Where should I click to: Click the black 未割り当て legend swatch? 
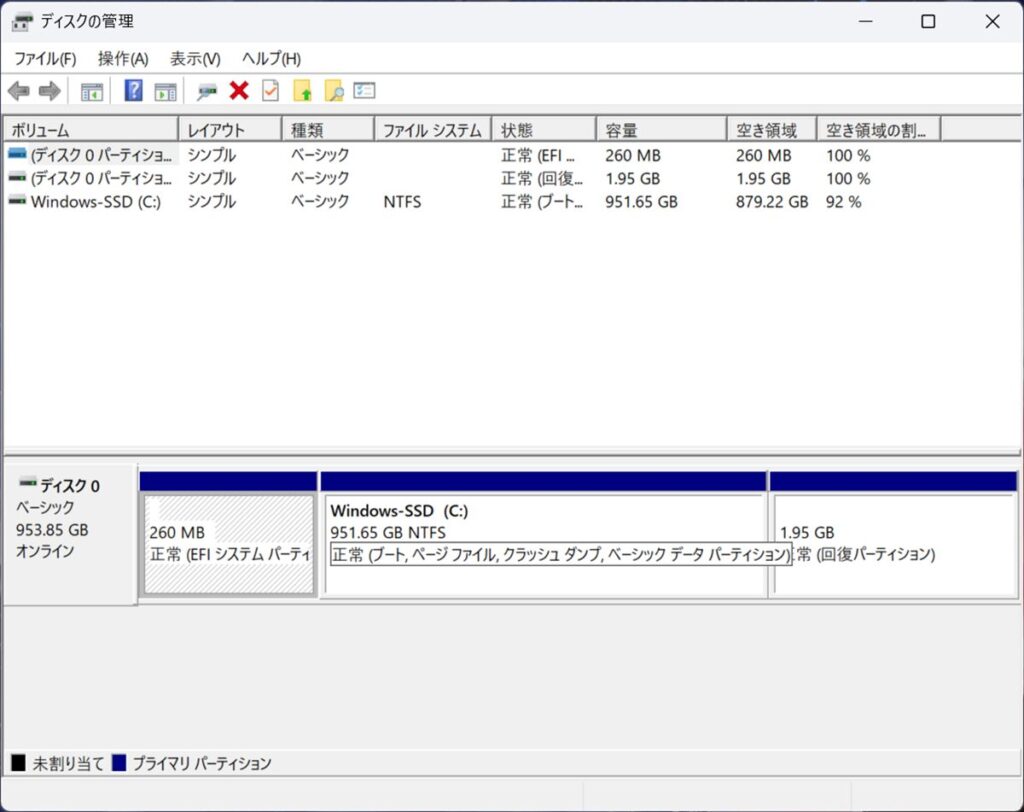18,762
